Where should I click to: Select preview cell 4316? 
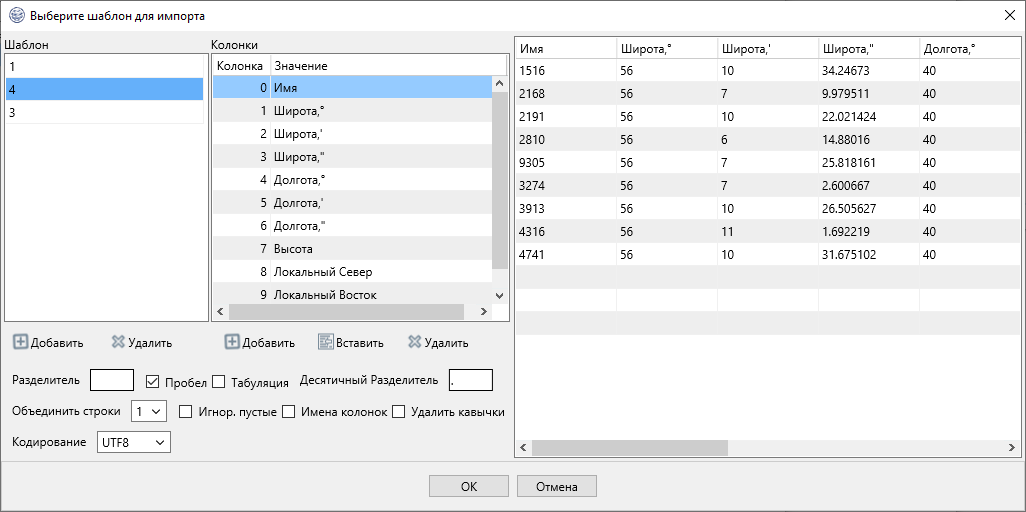coord(565,231)
